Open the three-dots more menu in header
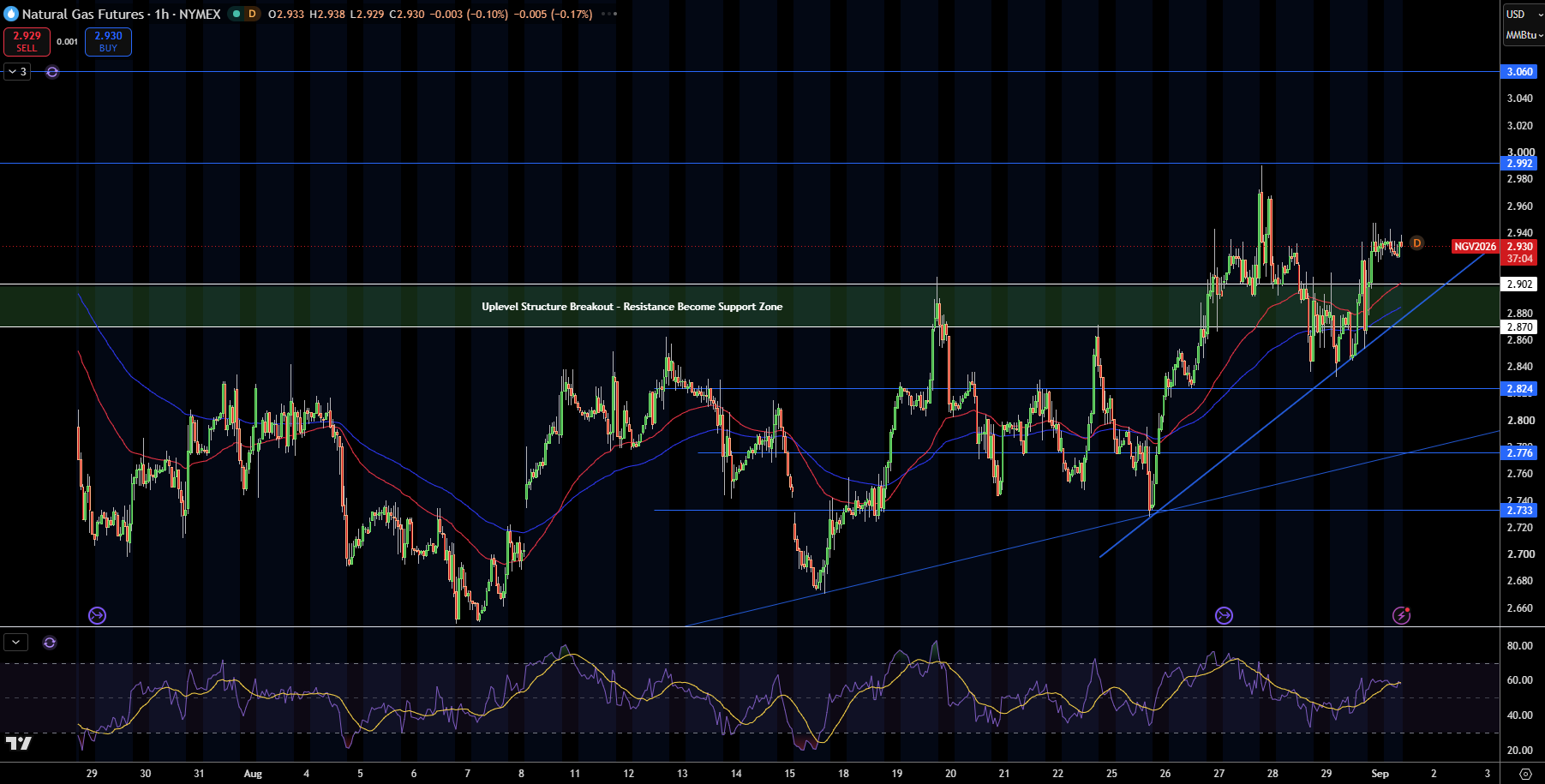 pos(608,14)
